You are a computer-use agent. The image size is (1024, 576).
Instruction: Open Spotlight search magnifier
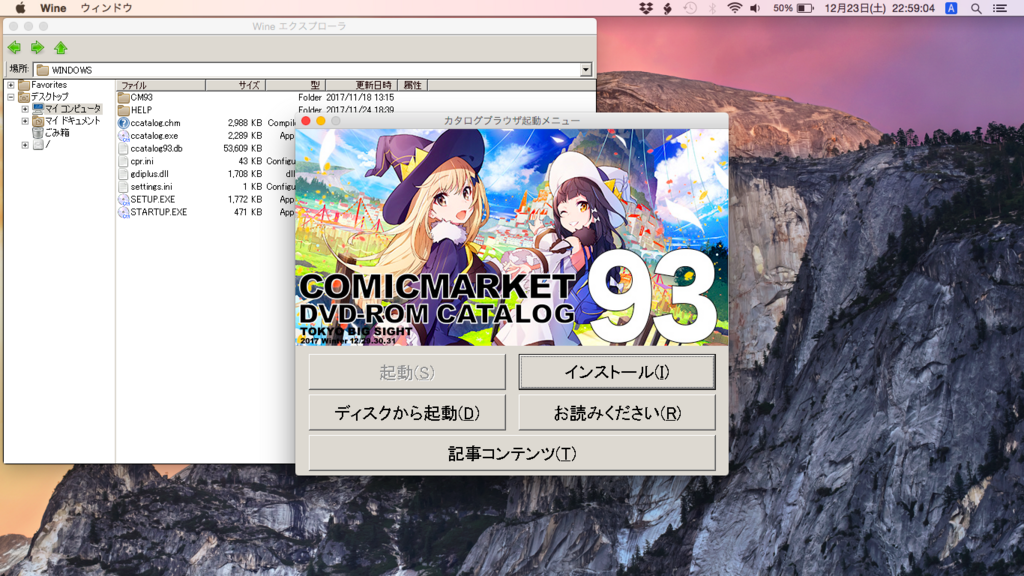tap(976, 8)
